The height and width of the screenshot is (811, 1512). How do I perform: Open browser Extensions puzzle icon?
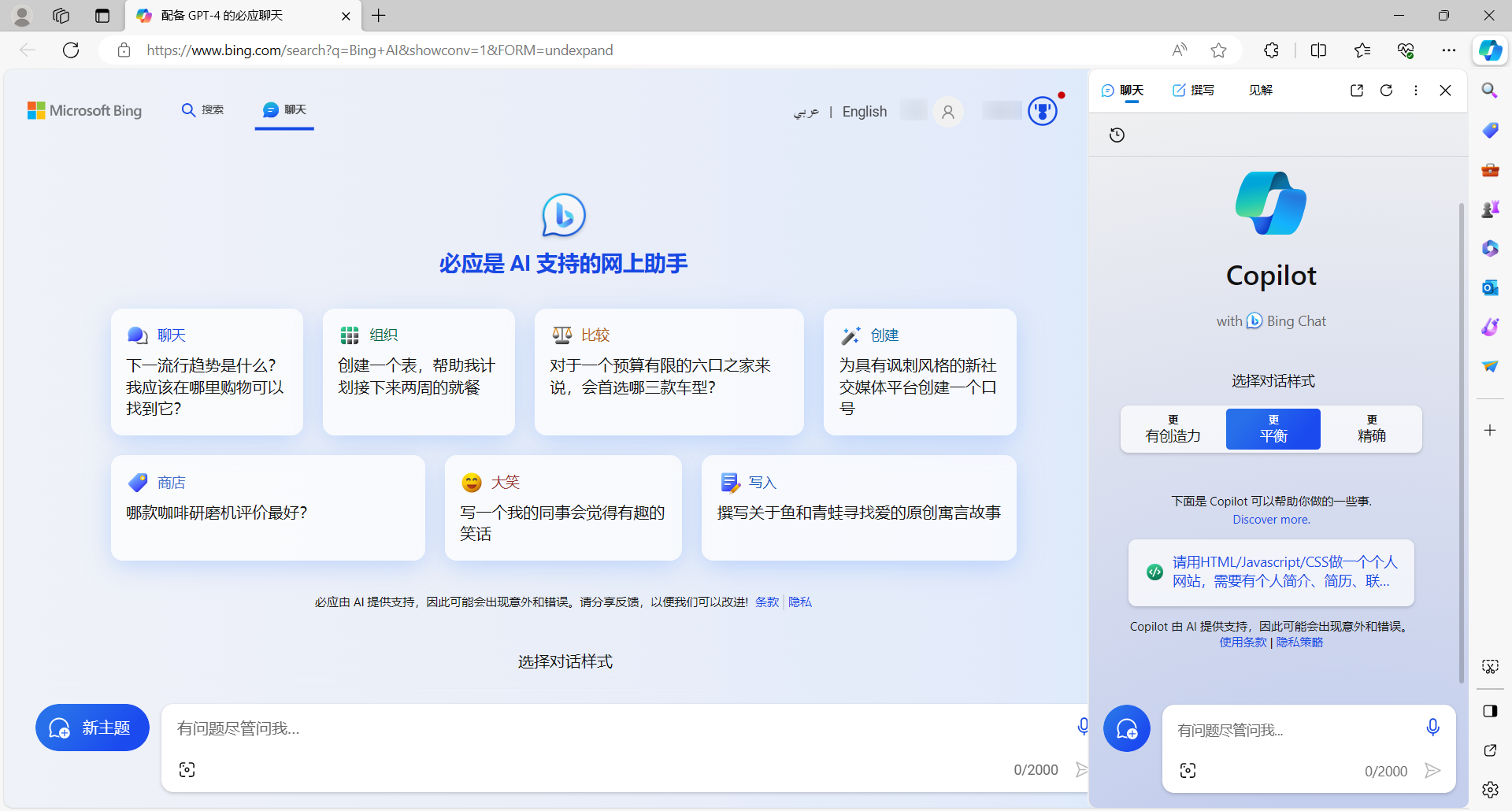(1271, 50)
